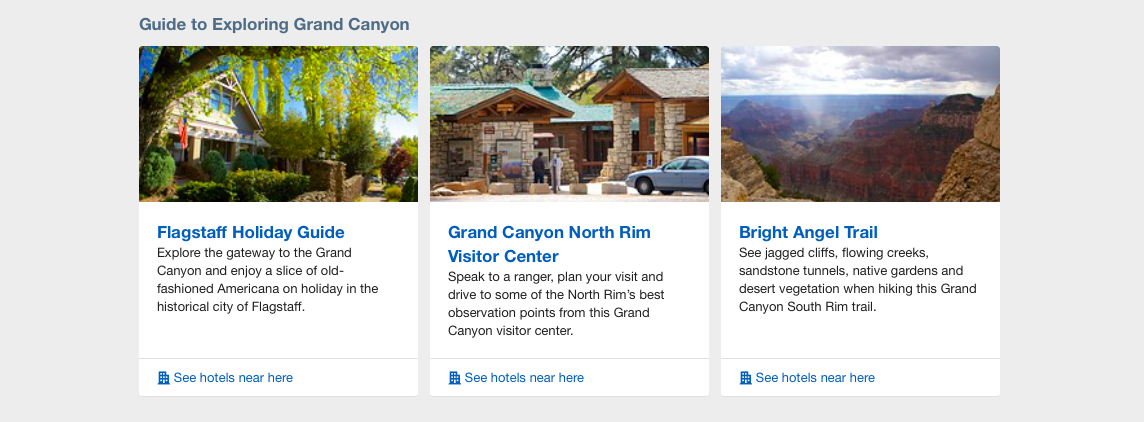Click the North Rim visitor center description text
The width and height of the screenshot is (1144, 422).
pos(556,304)
